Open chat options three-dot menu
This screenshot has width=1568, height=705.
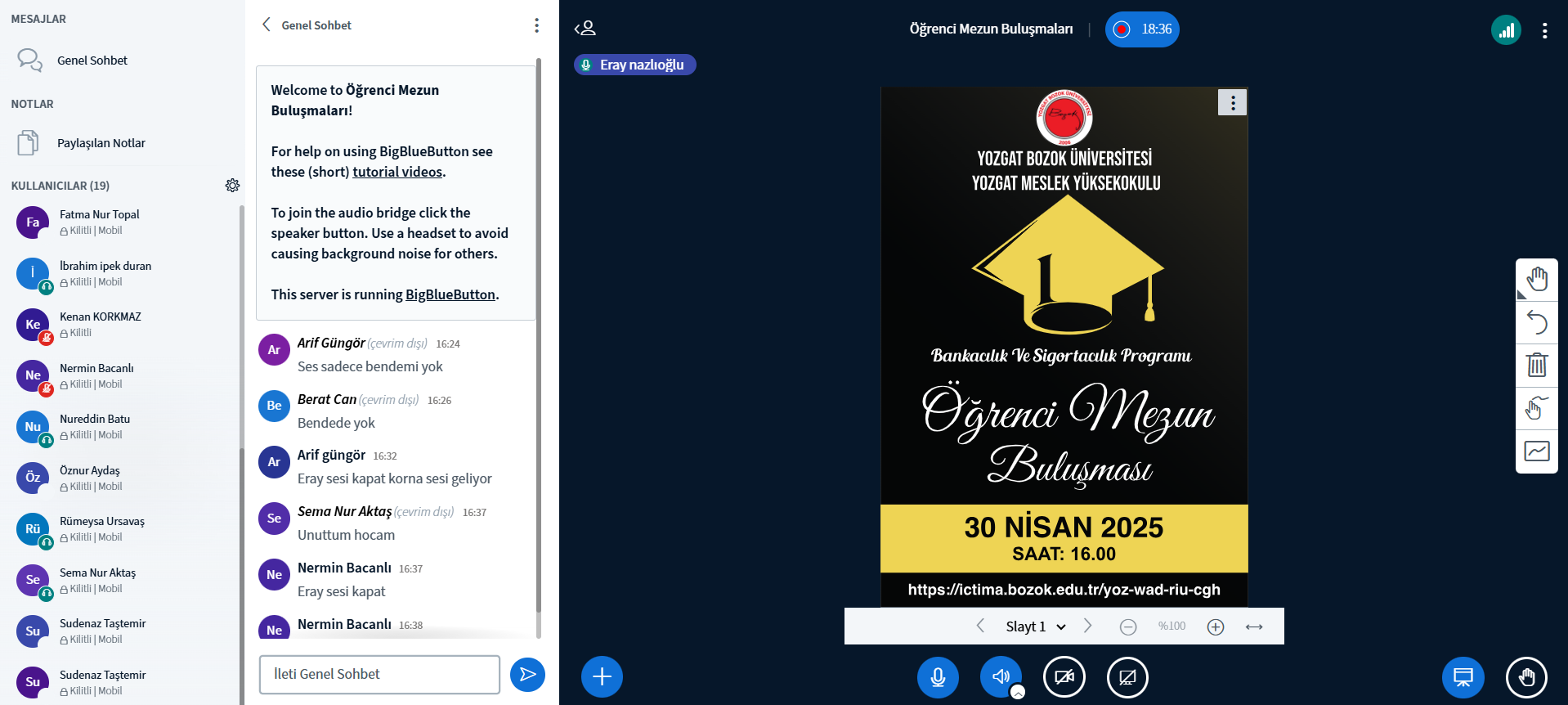click(536, 25)
